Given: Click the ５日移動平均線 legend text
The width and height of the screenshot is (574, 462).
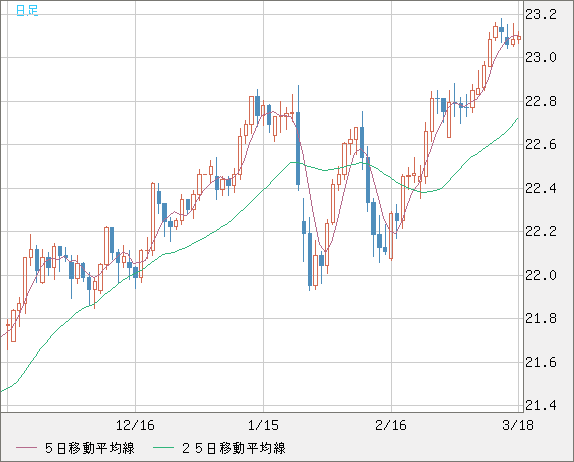Looking at the screenshot, I should point(90,448).
